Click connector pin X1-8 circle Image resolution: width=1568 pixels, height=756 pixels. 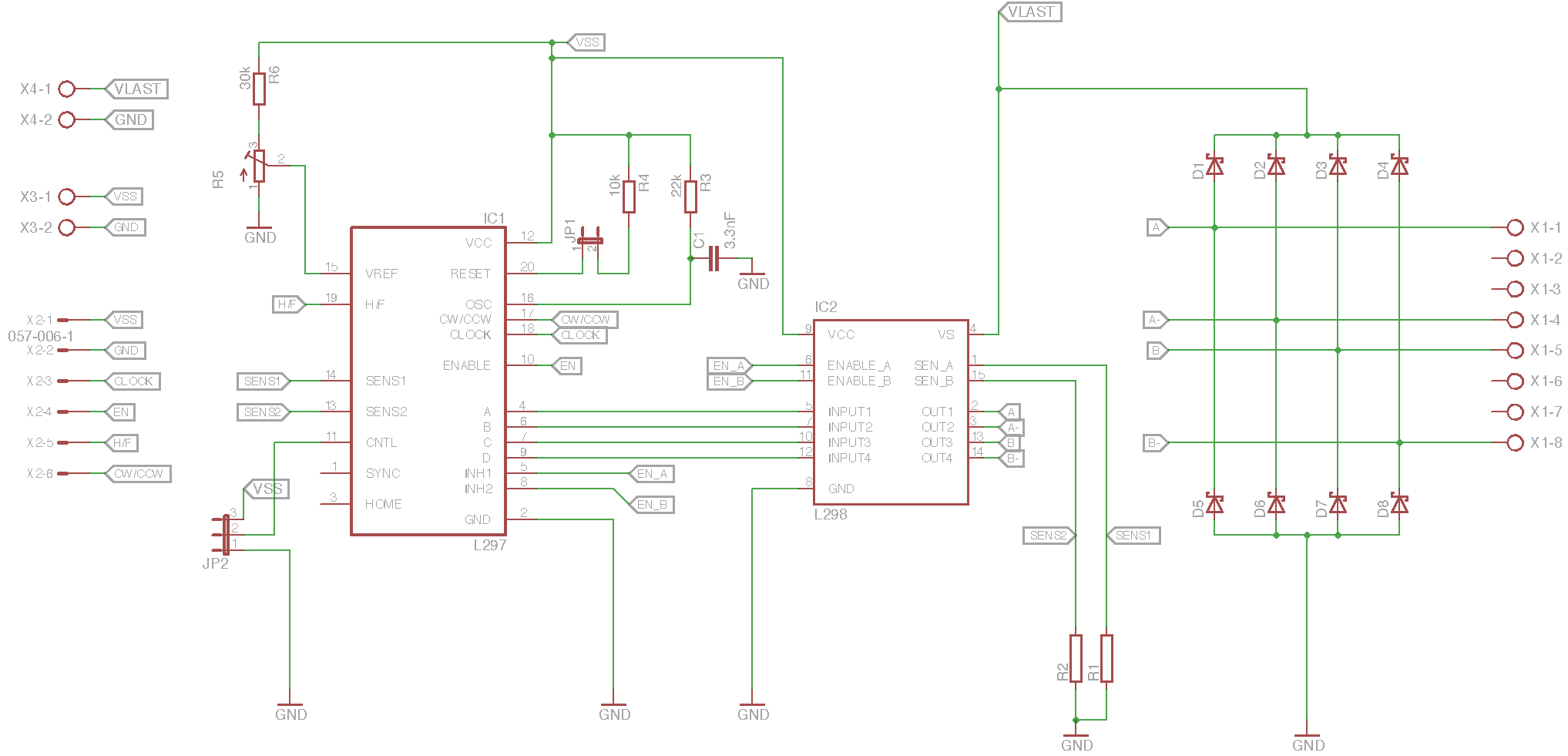click(1515, 443)
